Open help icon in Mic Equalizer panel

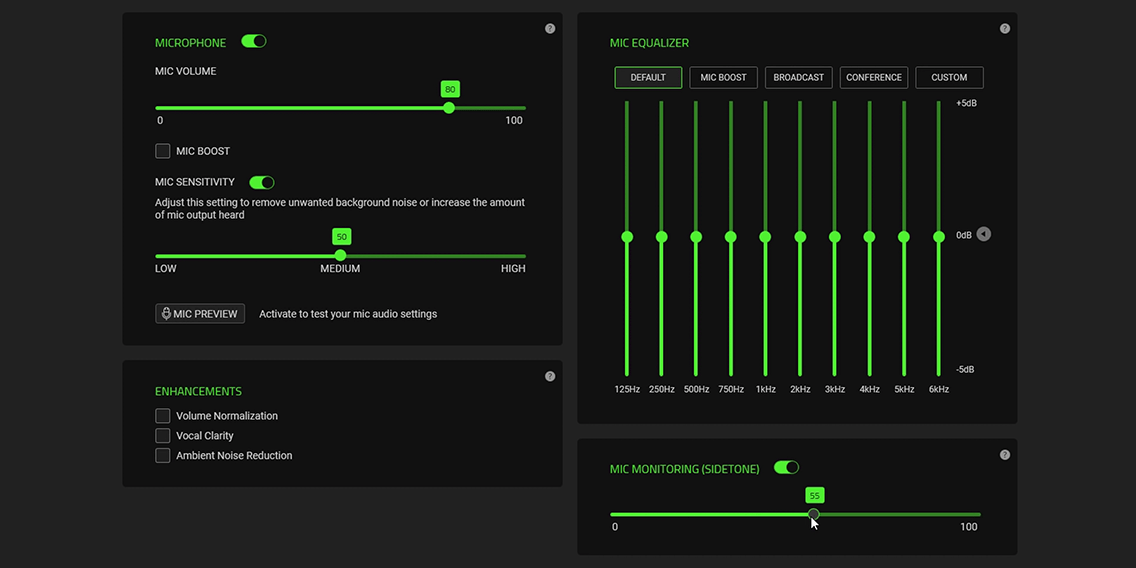click(x=1005, y=29)
